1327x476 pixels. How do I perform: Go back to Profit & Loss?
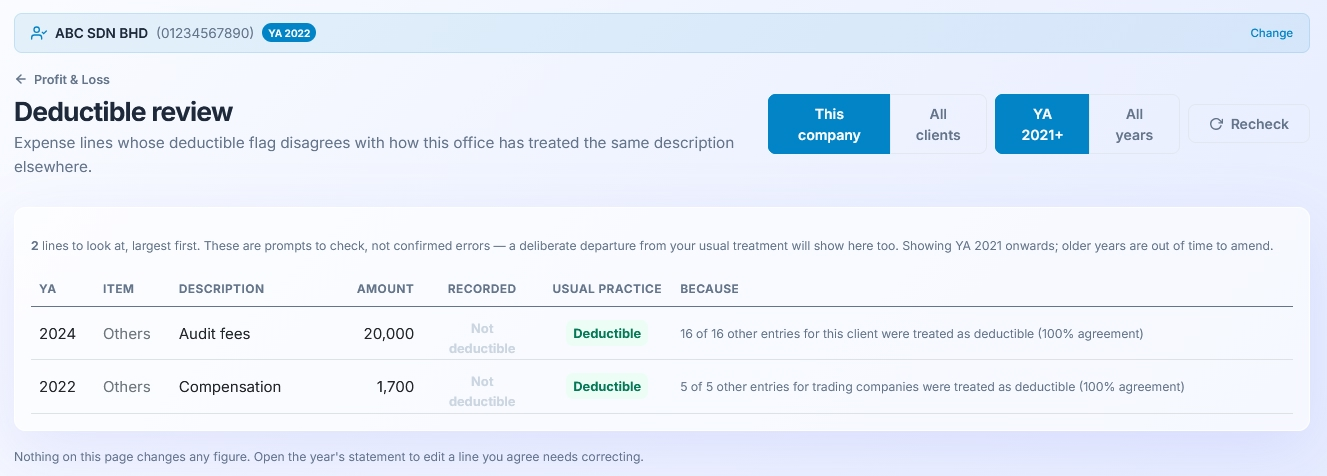click(62, 79)
